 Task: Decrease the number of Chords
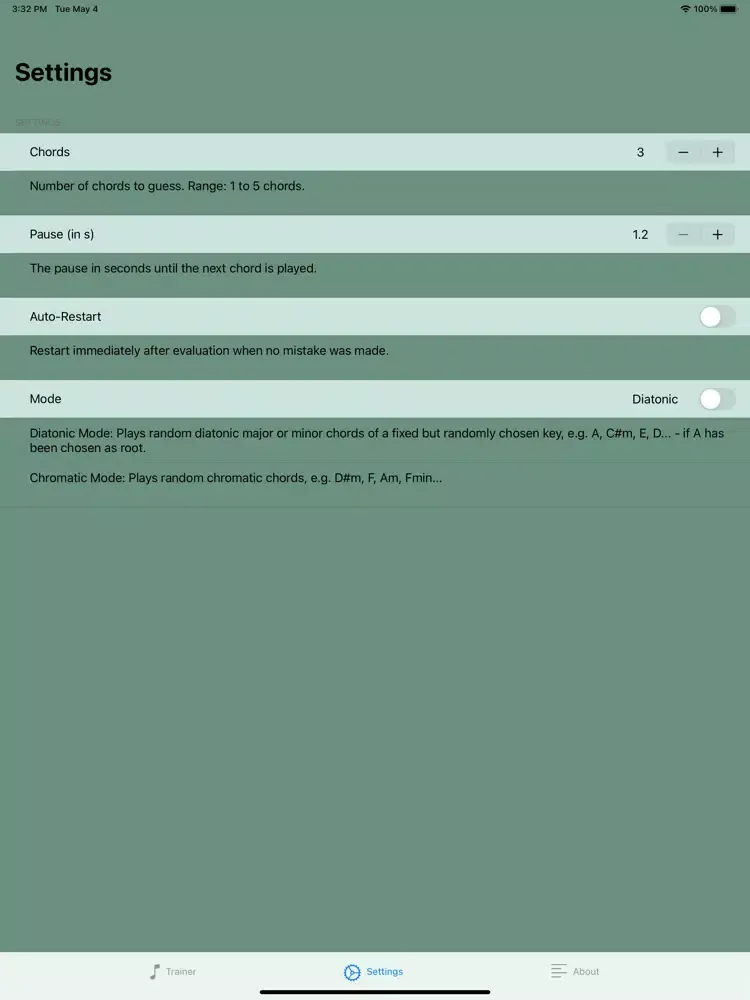(x=683, y=152)
